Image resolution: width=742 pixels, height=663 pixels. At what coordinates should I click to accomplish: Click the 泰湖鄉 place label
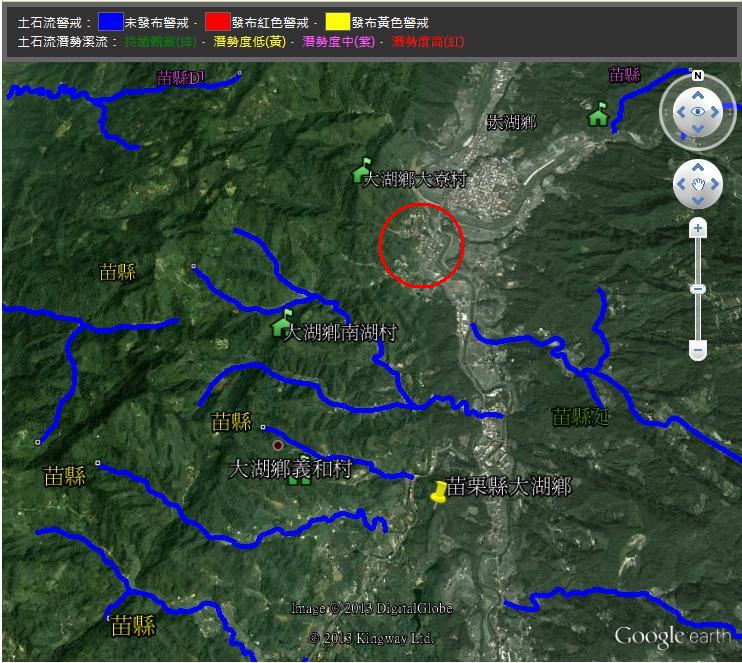(511, 122)
